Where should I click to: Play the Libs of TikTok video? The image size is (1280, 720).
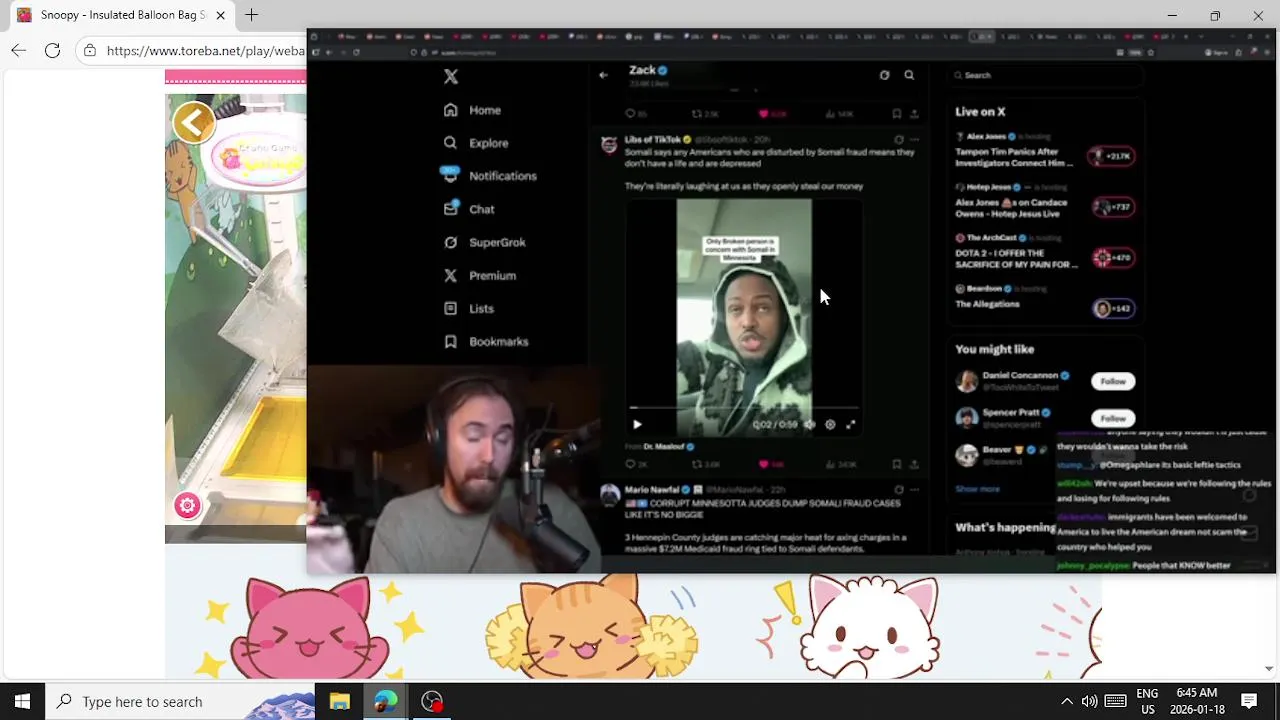point(637,424)
